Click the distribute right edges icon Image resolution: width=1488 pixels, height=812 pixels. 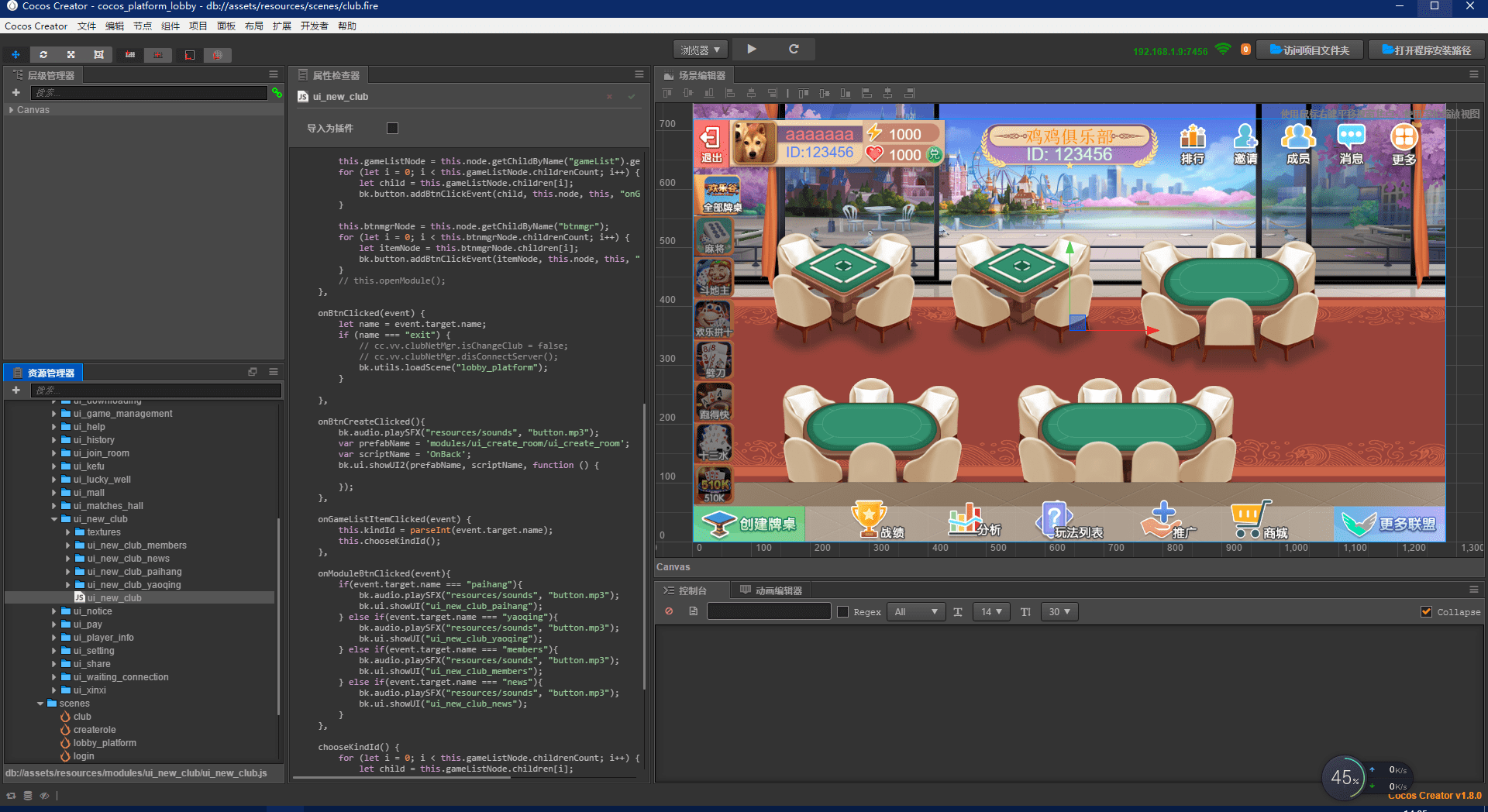point(909,93)
